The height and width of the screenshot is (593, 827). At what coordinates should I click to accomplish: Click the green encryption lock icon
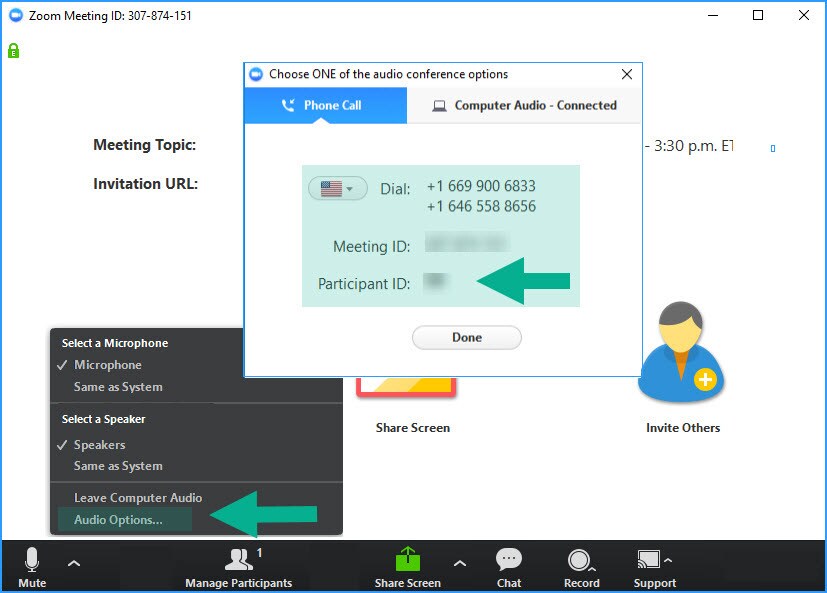click(x=13, y=51)
